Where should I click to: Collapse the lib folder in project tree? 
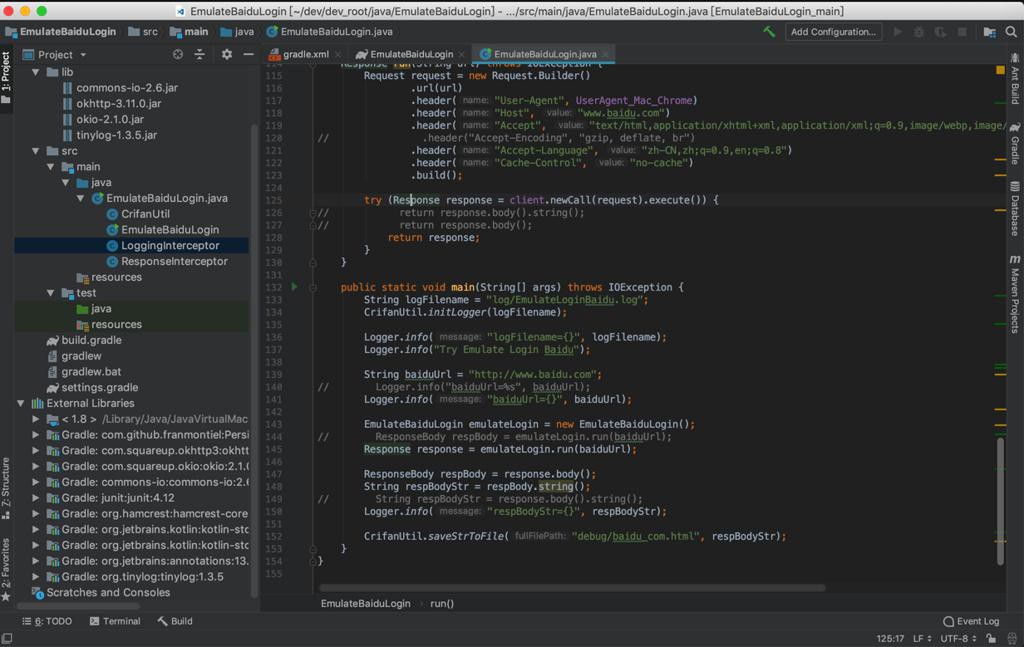37,72
